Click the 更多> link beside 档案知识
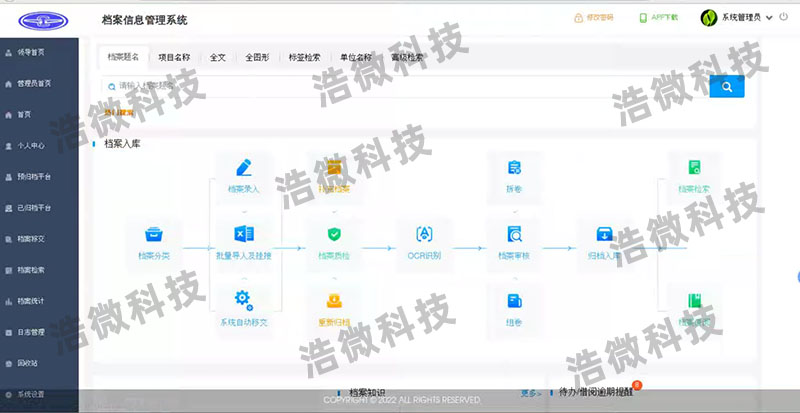This screenshot has width=800, height=413. 531,394
